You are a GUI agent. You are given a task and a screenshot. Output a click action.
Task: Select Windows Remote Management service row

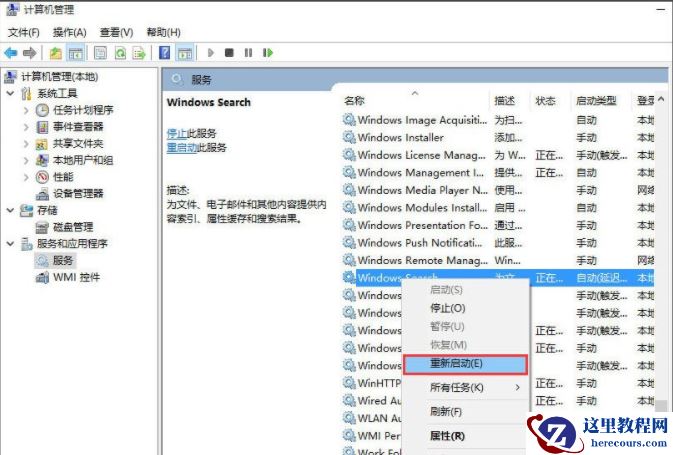click(498, 261)
